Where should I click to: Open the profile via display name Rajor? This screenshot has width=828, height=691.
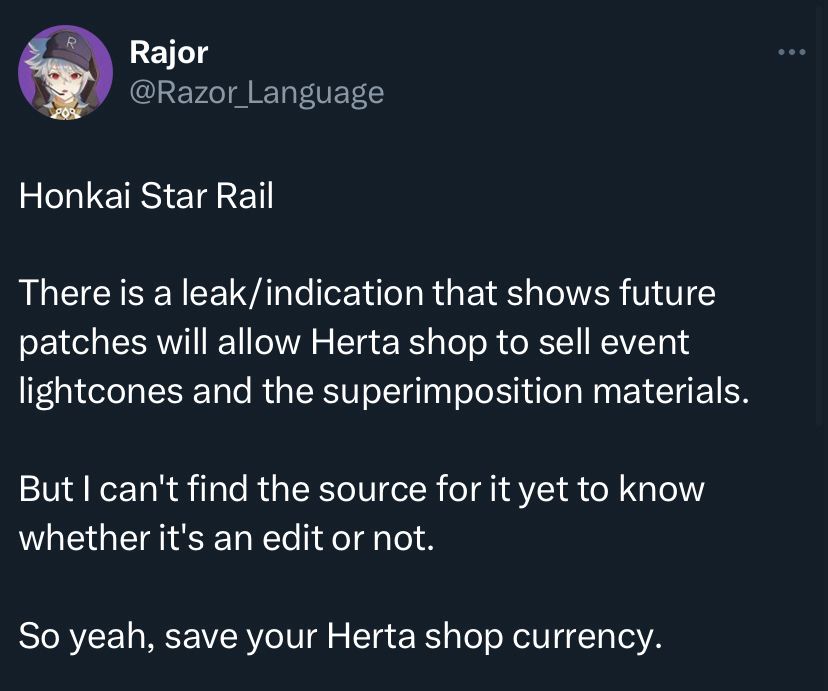pyautogui.click(x=168, y=52)
